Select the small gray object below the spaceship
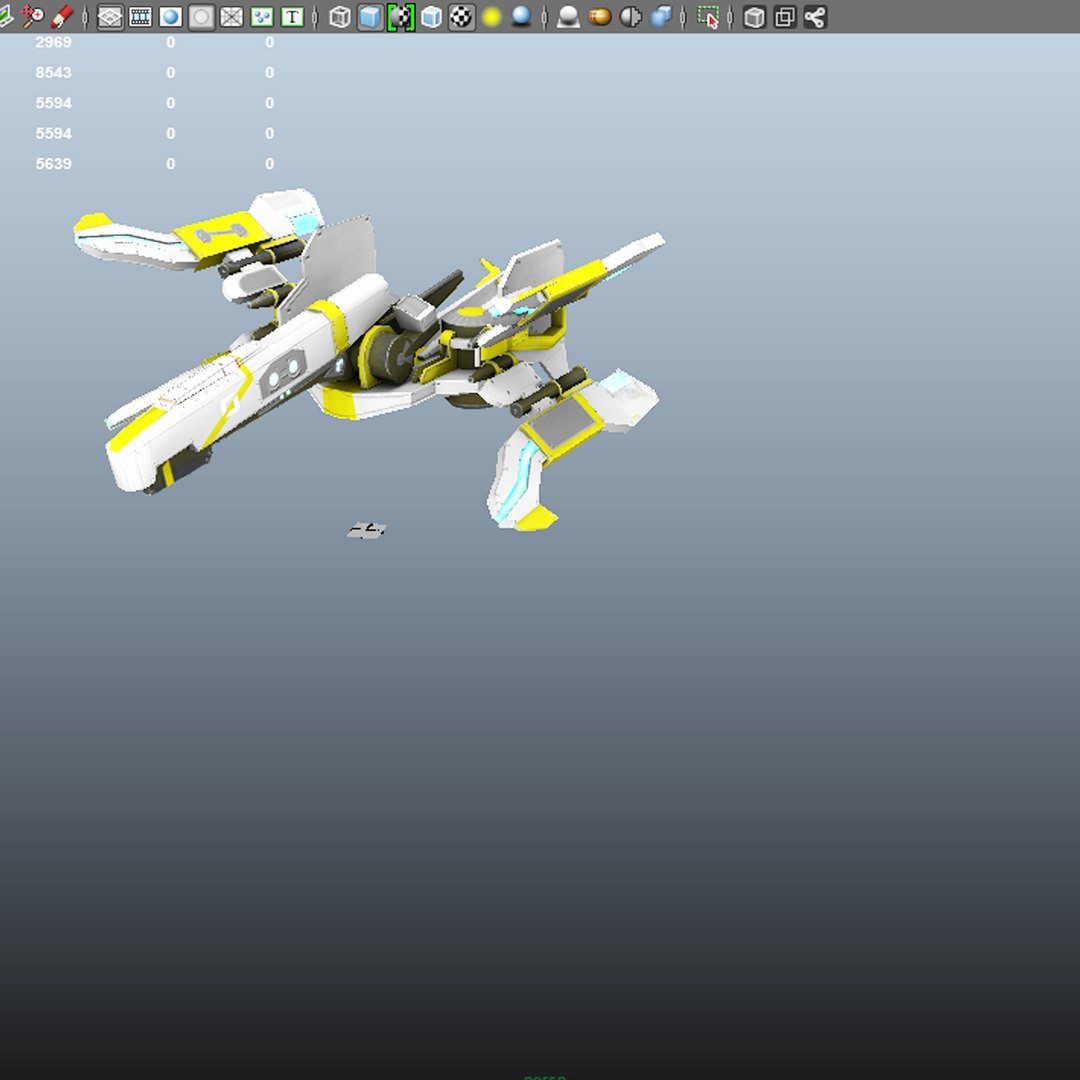The image size is (1080, 1080). [366, 530]
